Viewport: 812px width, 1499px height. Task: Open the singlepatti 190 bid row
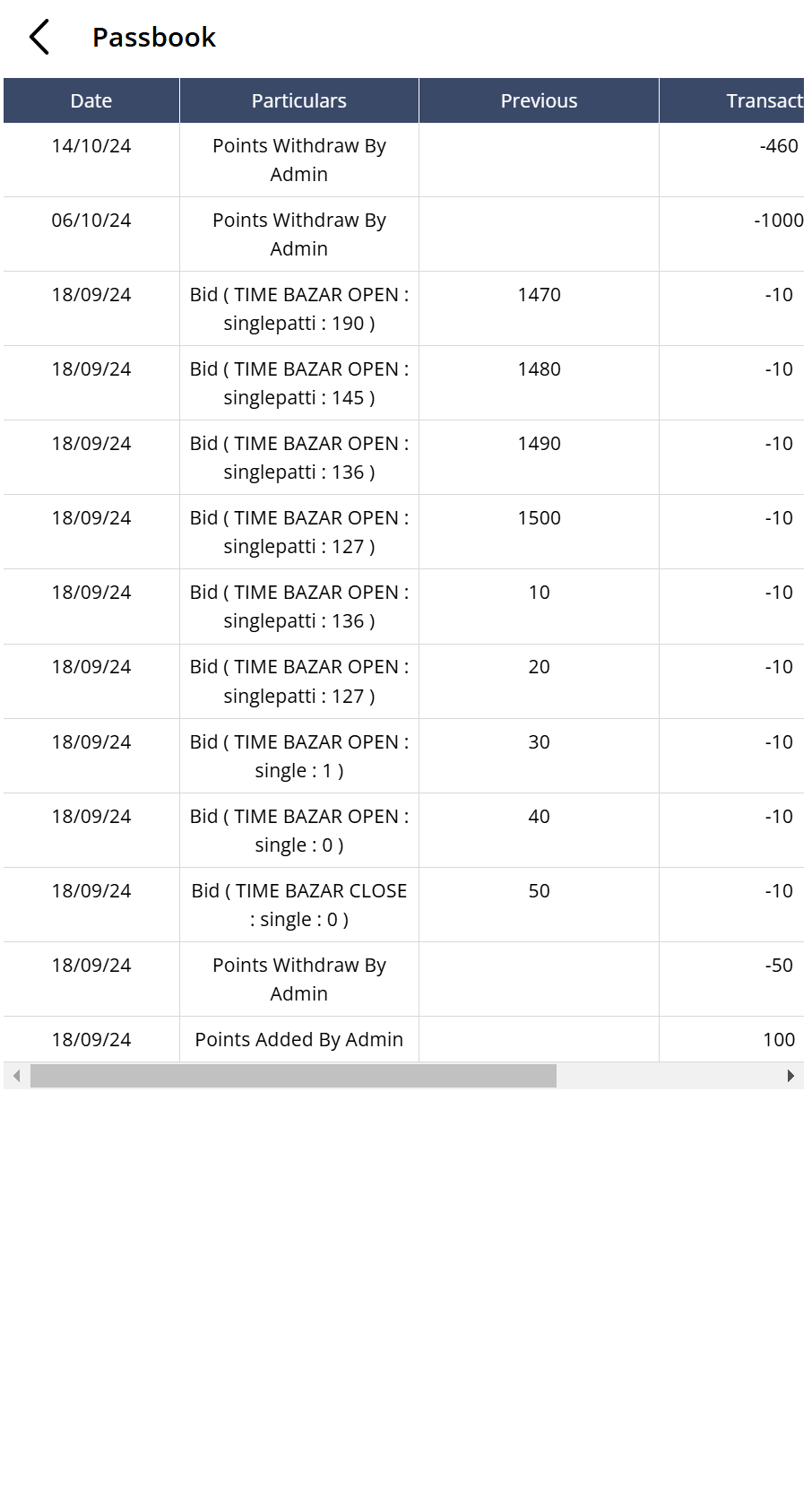tap(298, 309)
